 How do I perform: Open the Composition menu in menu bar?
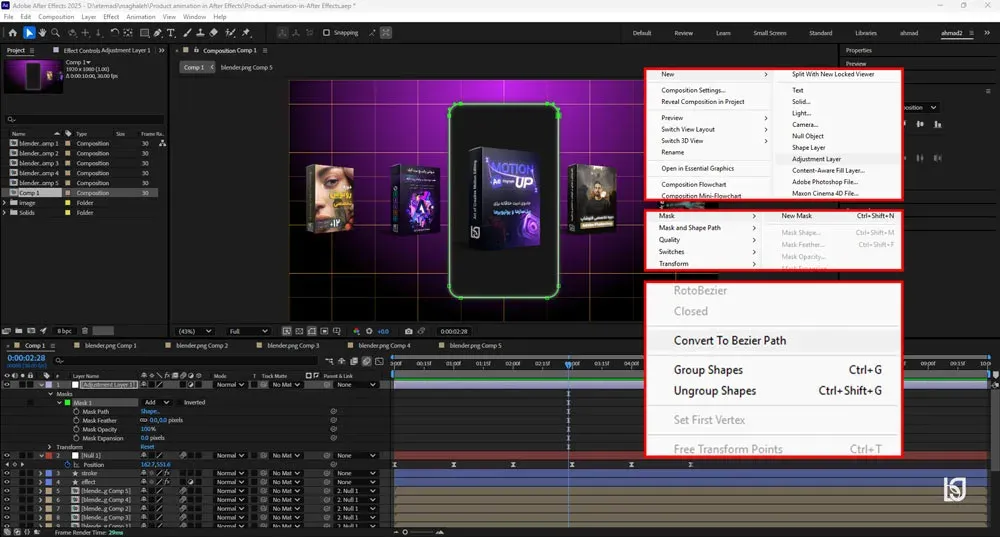[56, 17]
